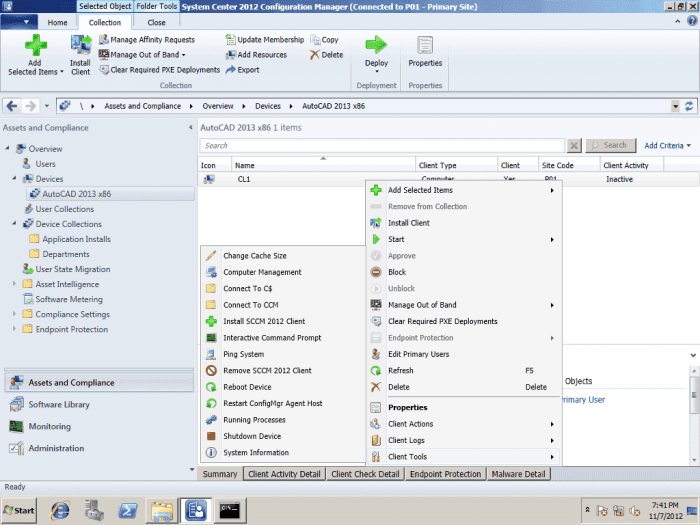Open Interactive Command Prompt entry
Image resolution: width=700 pixels, height=525 pixels.
point(283,338)
